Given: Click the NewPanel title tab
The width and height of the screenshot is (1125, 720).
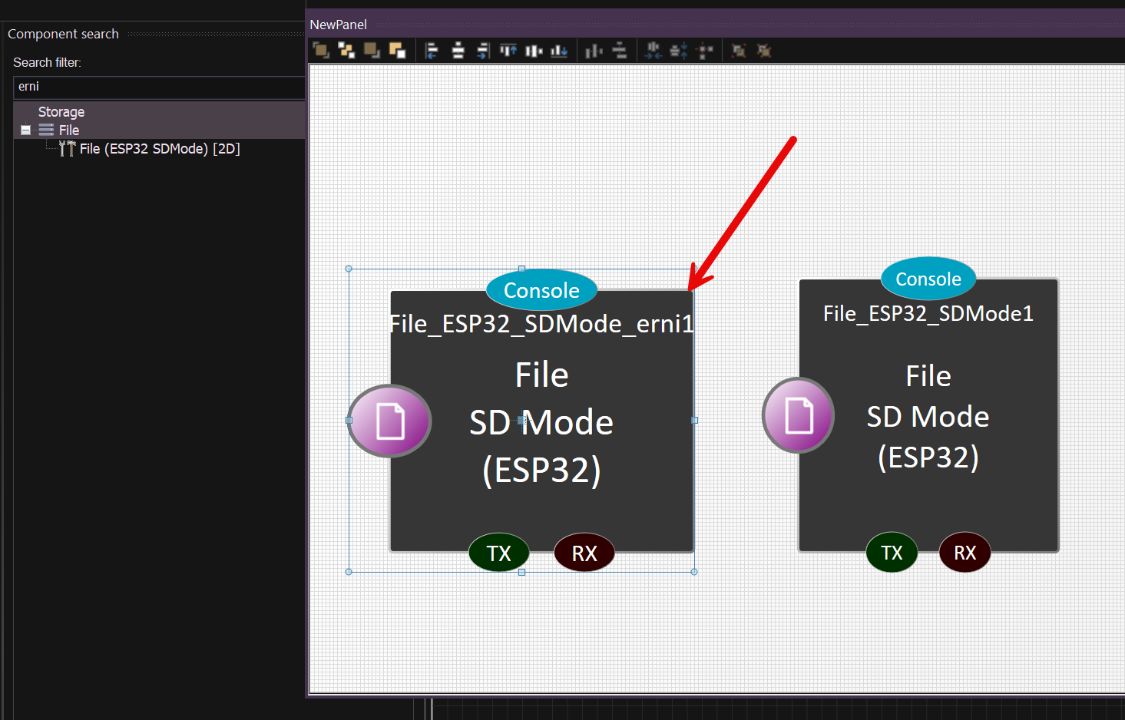Looking at the screenshot, I should click(x=338, y=24).
